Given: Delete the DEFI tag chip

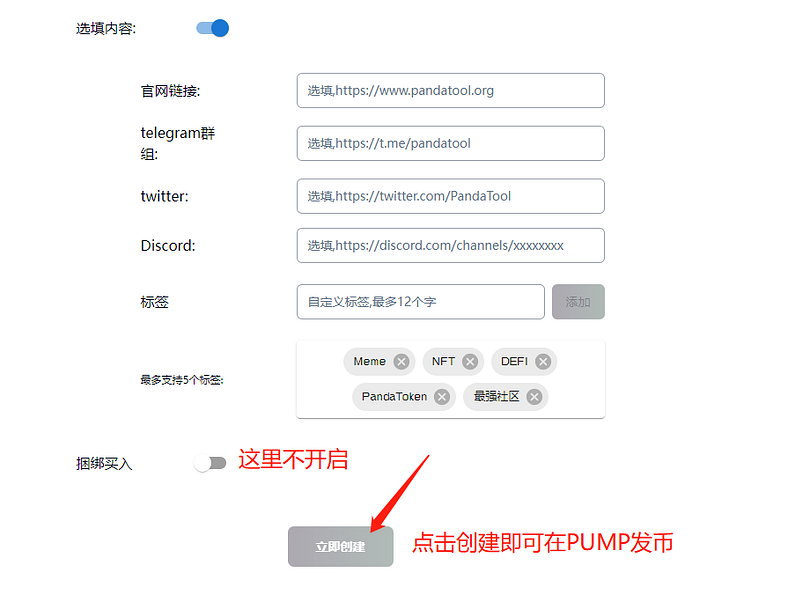Looking at the screenshot, I should [543, 362].
